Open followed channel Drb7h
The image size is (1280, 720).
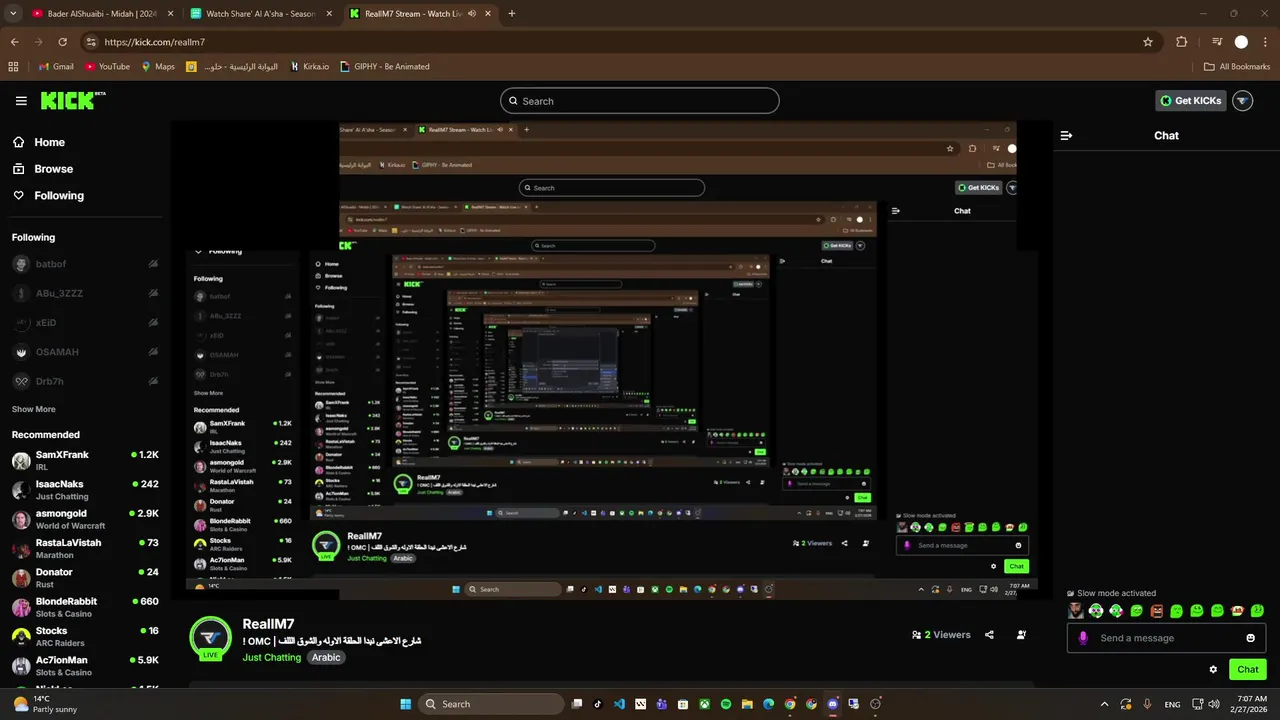tap(85, 381)
